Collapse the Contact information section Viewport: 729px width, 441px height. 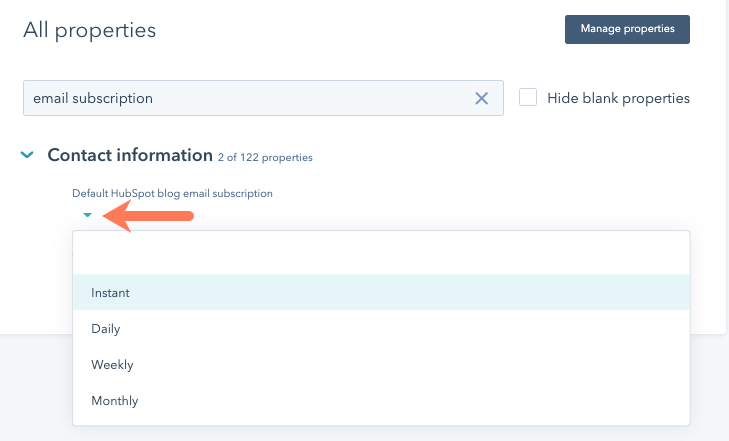click(x=27, y=155)
